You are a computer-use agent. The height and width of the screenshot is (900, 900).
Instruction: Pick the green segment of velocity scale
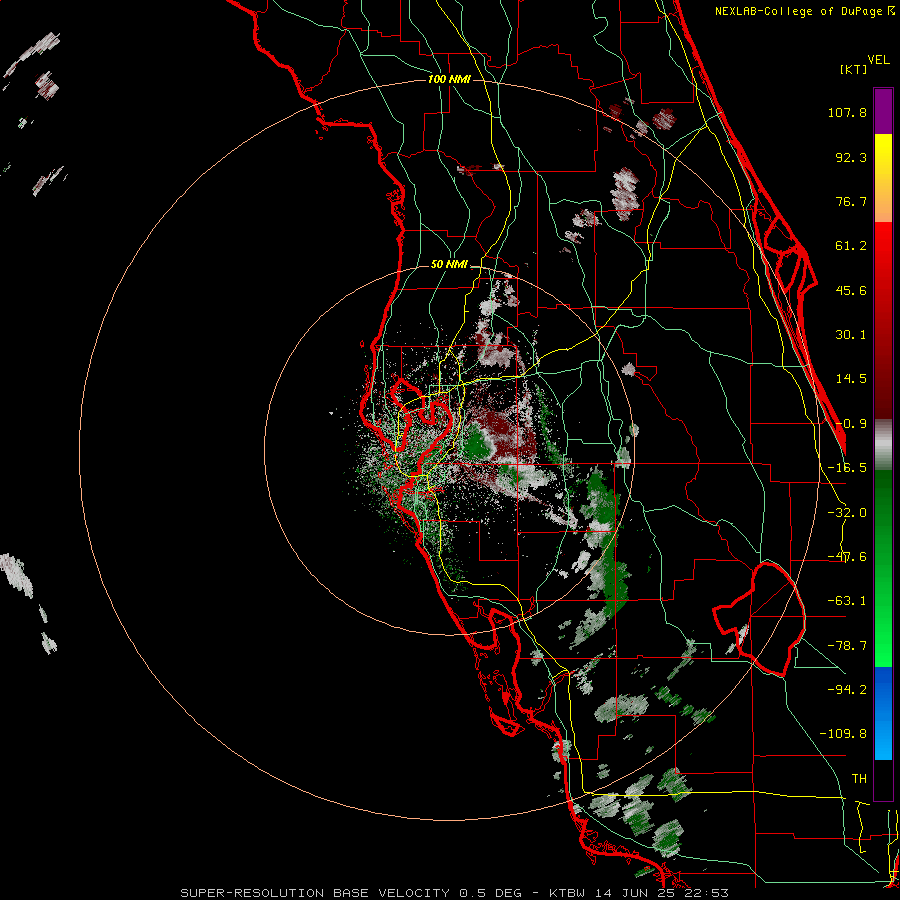point(883,568)
